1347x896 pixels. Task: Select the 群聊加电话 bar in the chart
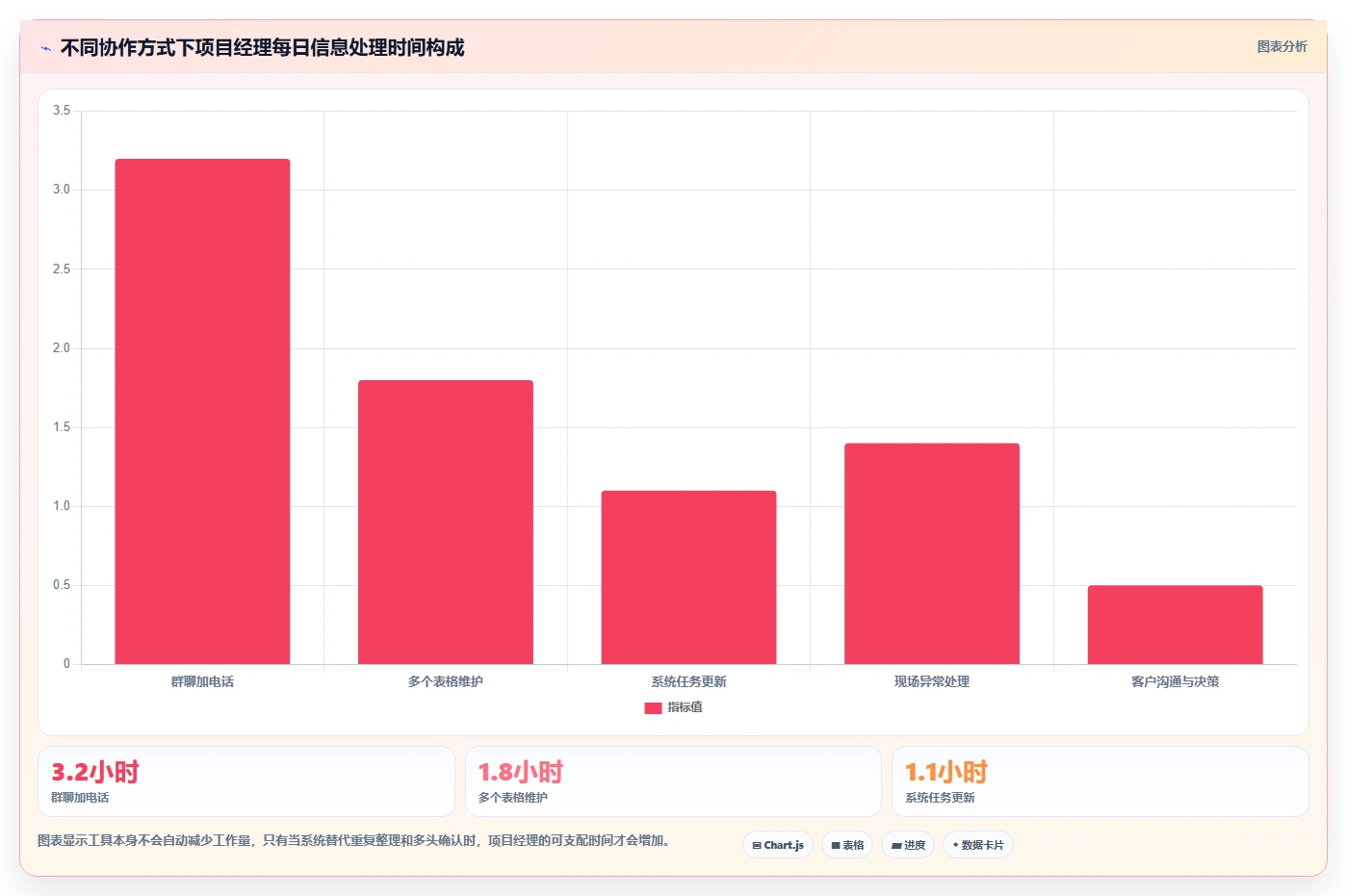click(202, 411)
